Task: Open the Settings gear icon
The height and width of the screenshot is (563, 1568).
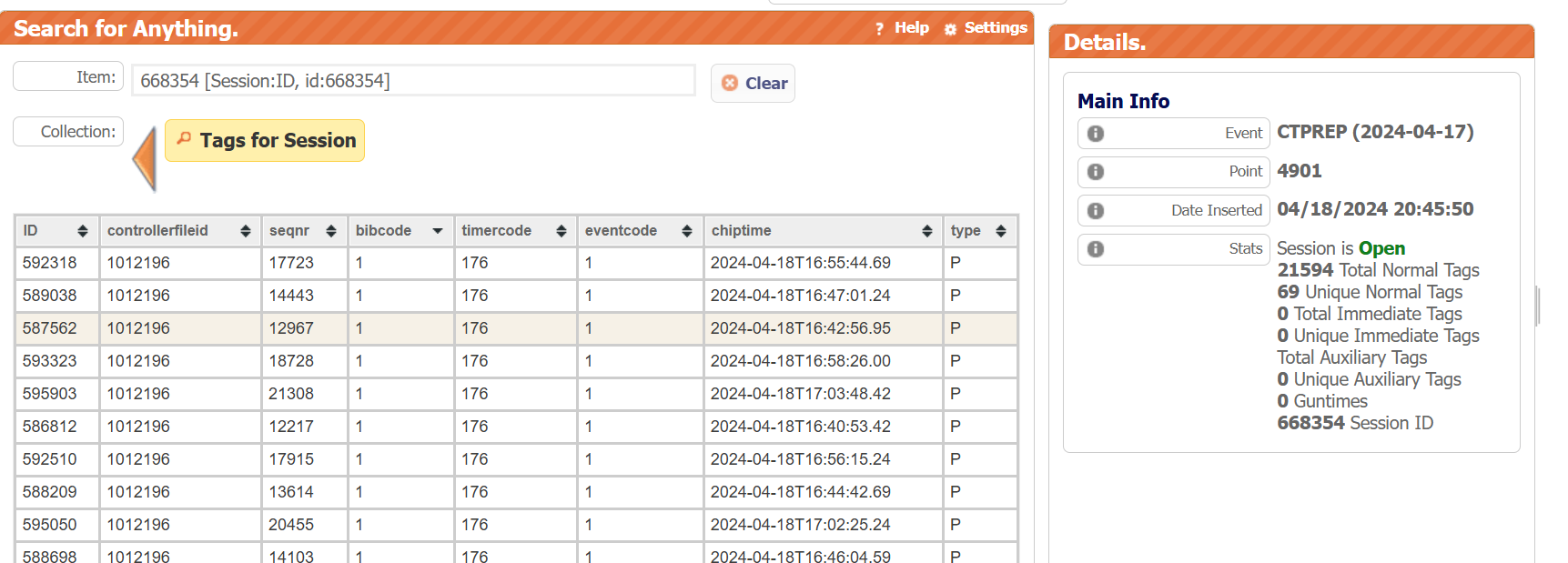Action: click(950, 29)
